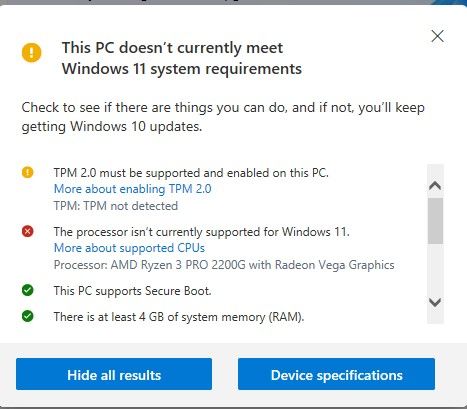Select the TPM not detected status text
467x409 pixels.
tap(116, 206)
